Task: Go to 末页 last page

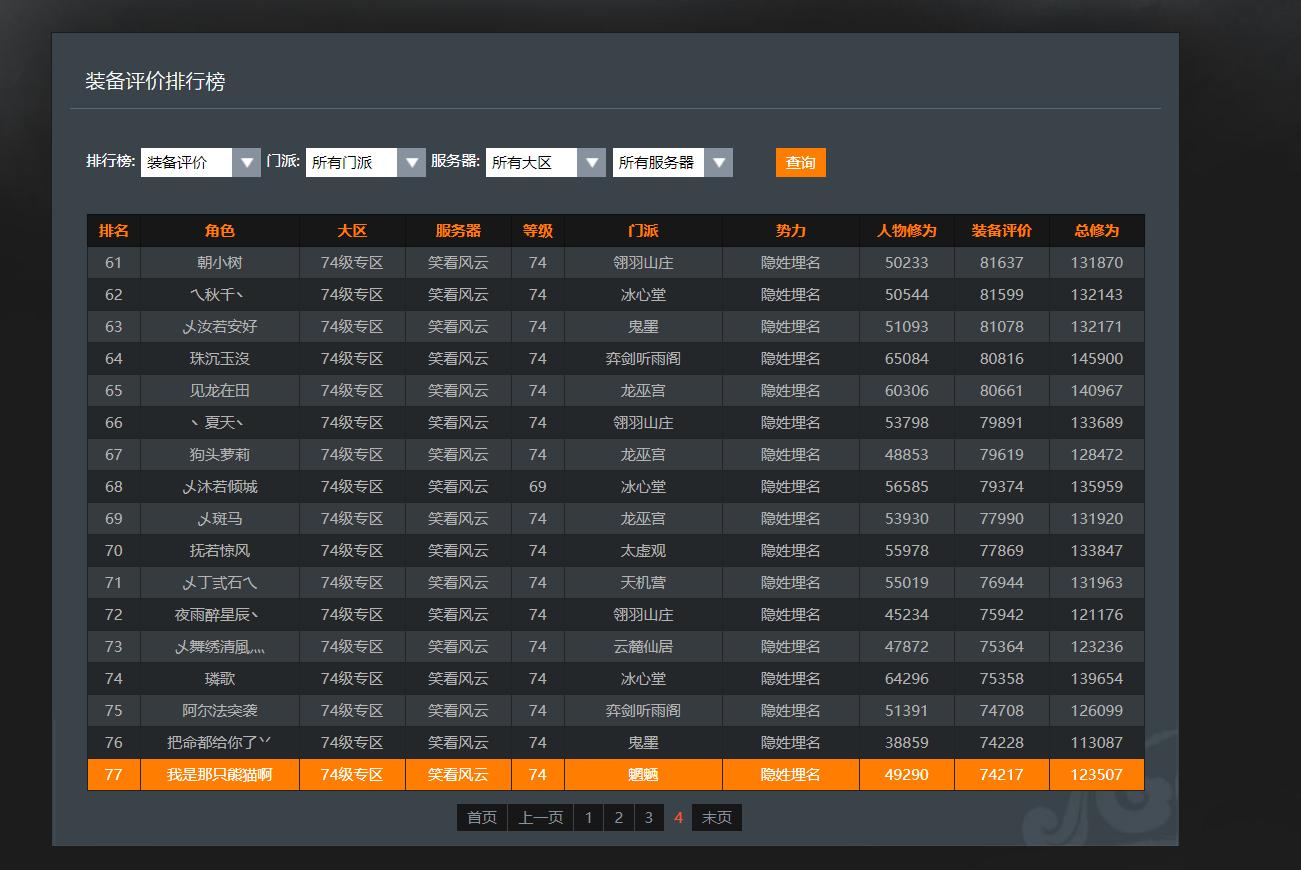Action: pyautogui.click(x=716, y=818)
